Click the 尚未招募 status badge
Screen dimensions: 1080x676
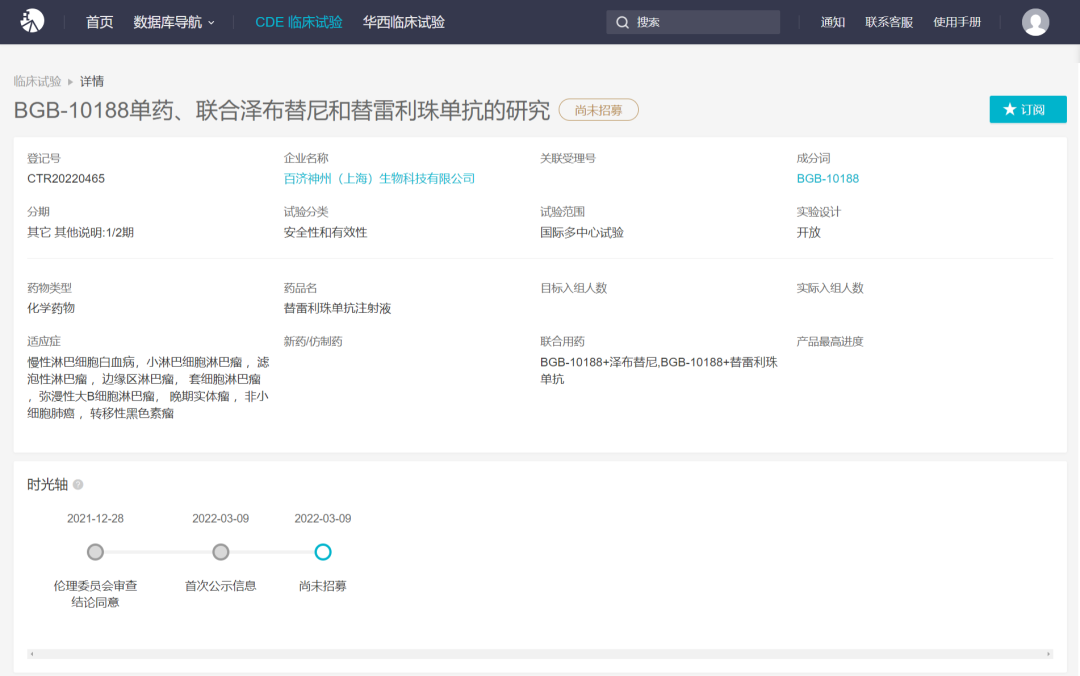point(598,110)
